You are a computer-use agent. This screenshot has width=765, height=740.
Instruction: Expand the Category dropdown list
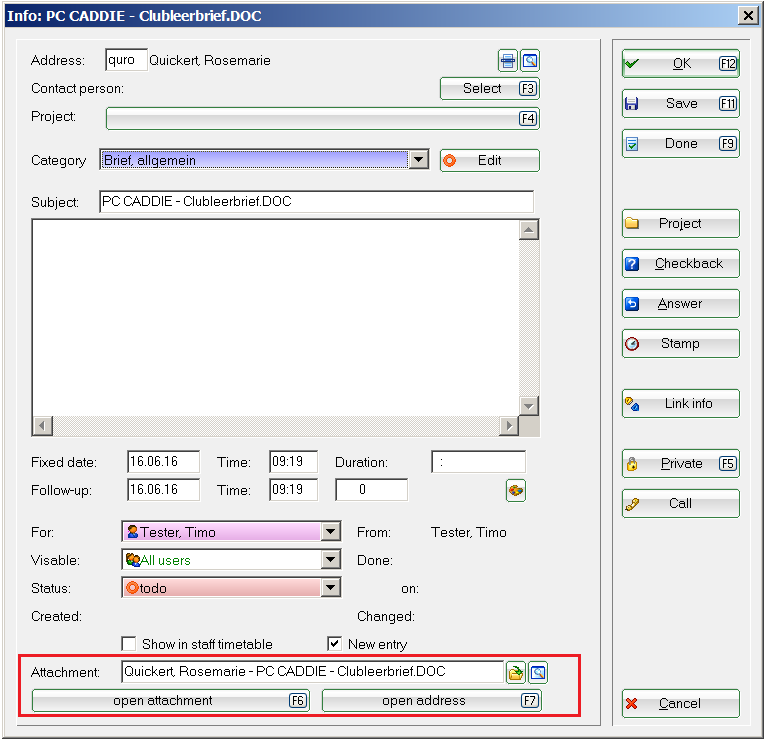tap(419, 160)
